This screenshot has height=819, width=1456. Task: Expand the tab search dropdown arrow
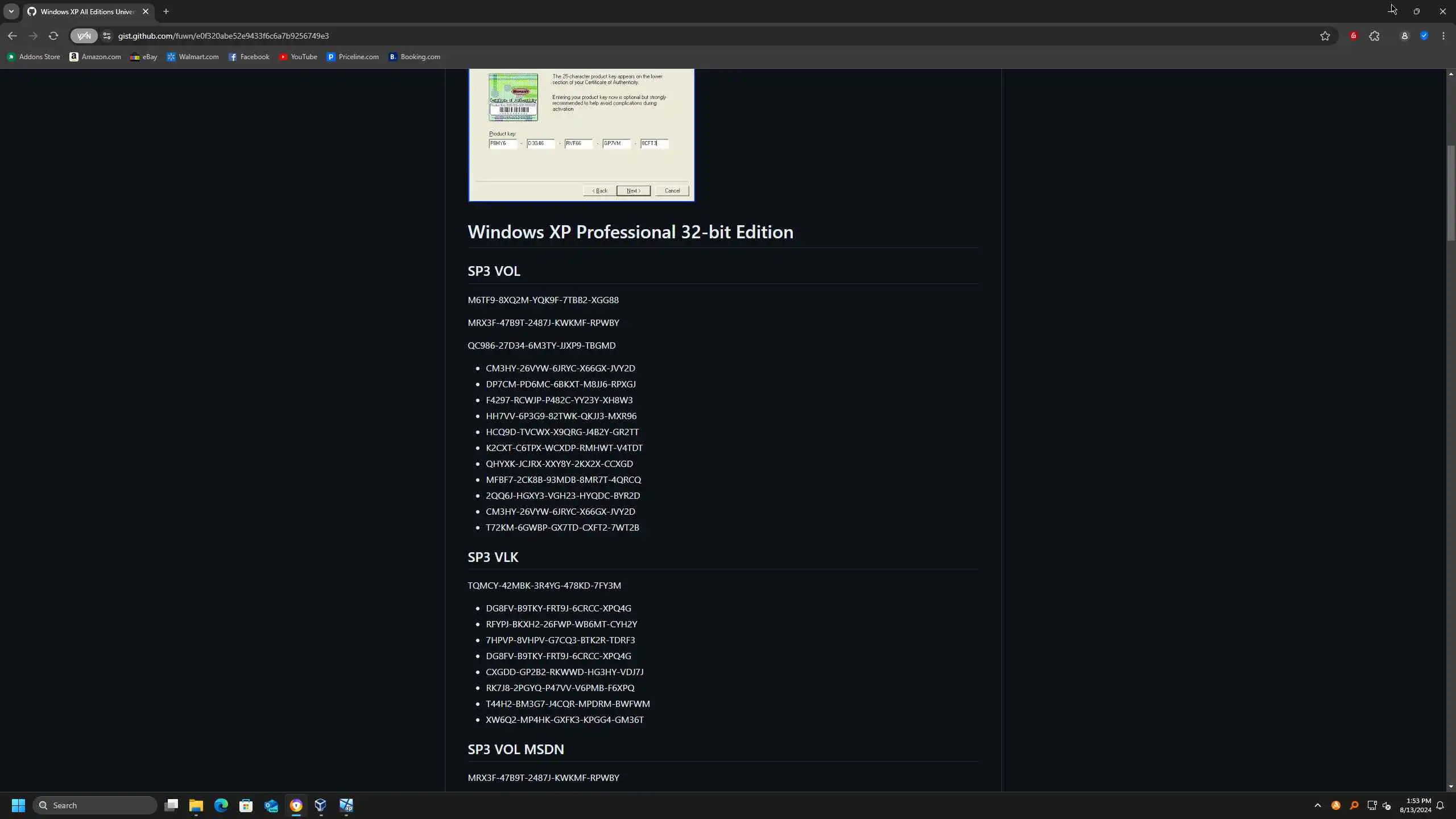point(11,11)
